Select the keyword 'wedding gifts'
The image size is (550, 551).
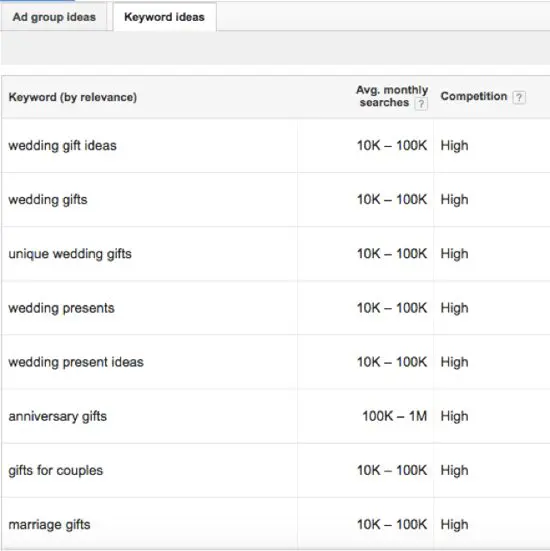48,200
